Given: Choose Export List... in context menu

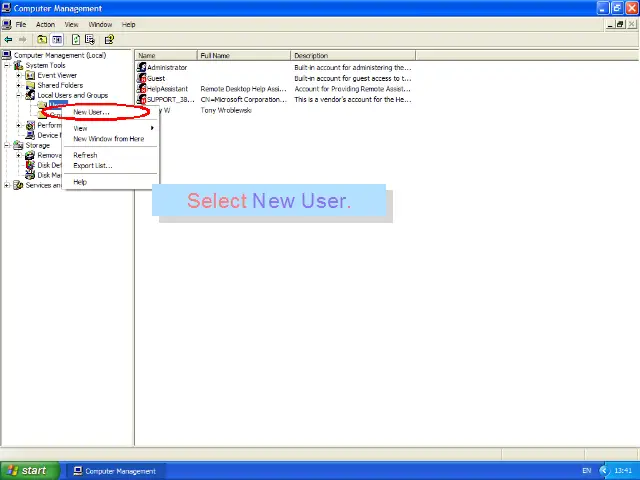Looking at the screenshot, I should click(x=110, y=165).
